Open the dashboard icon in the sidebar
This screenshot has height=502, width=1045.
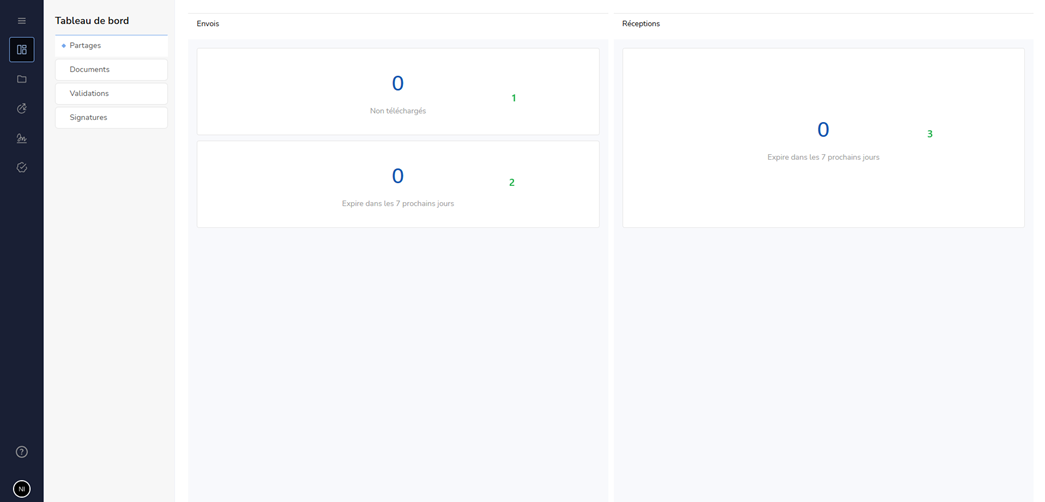coord(22,49)
